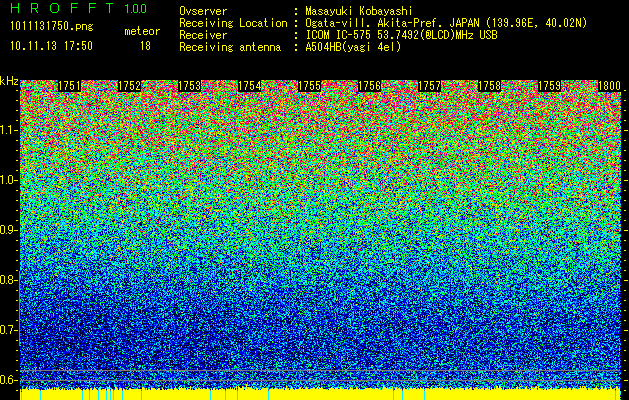The image size is (629, 400).
Task: Select the 1756 time marker
Action: point(369,86)
